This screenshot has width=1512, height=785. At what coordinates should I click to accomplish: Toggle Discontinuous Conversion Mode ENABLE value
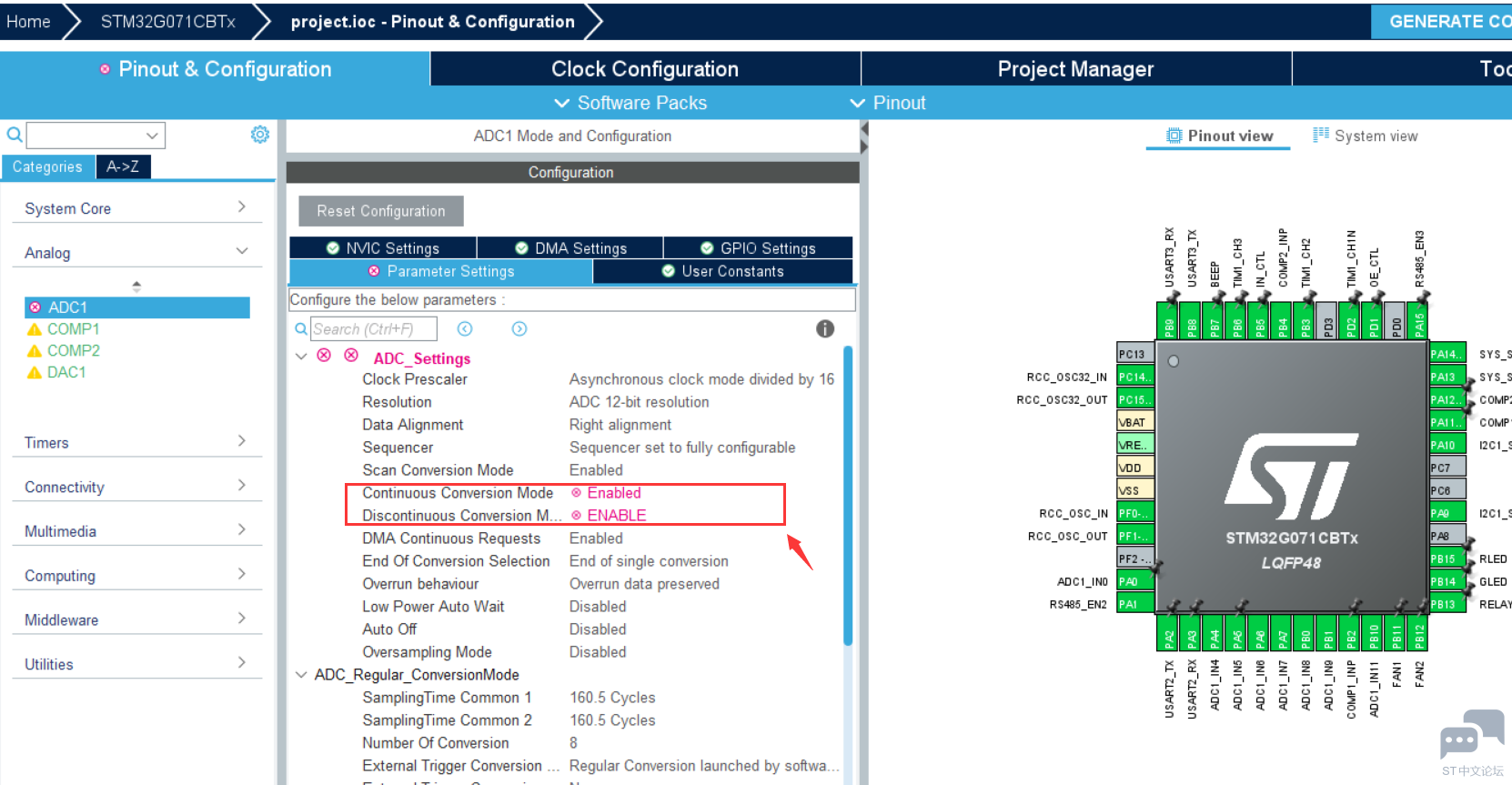coord(616,516)
